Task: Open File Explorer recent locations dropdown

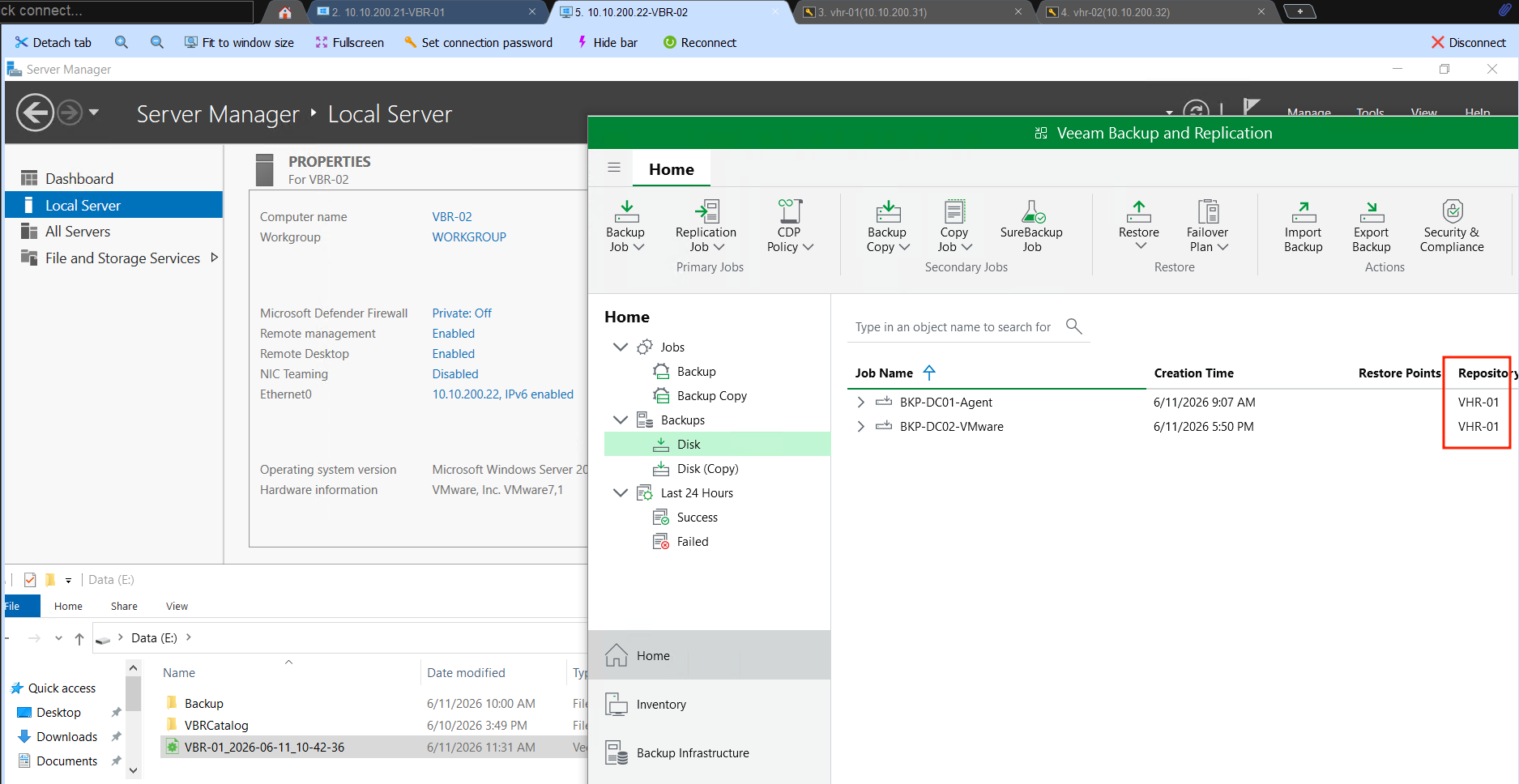Action: [58, 638]
